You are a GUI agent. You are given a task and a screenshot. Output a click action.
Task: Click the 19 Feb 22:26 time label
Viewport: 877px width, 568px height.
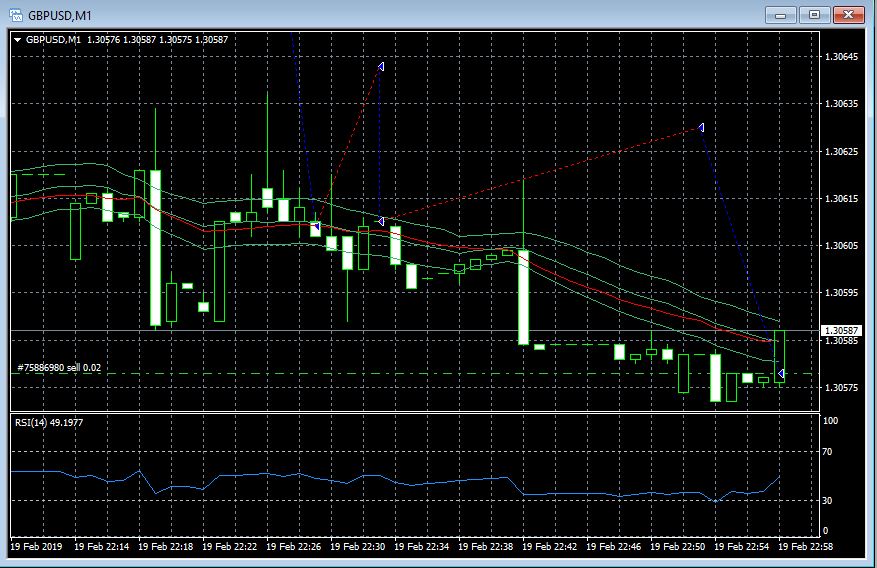pyautogui.click(x=294, y=546)
